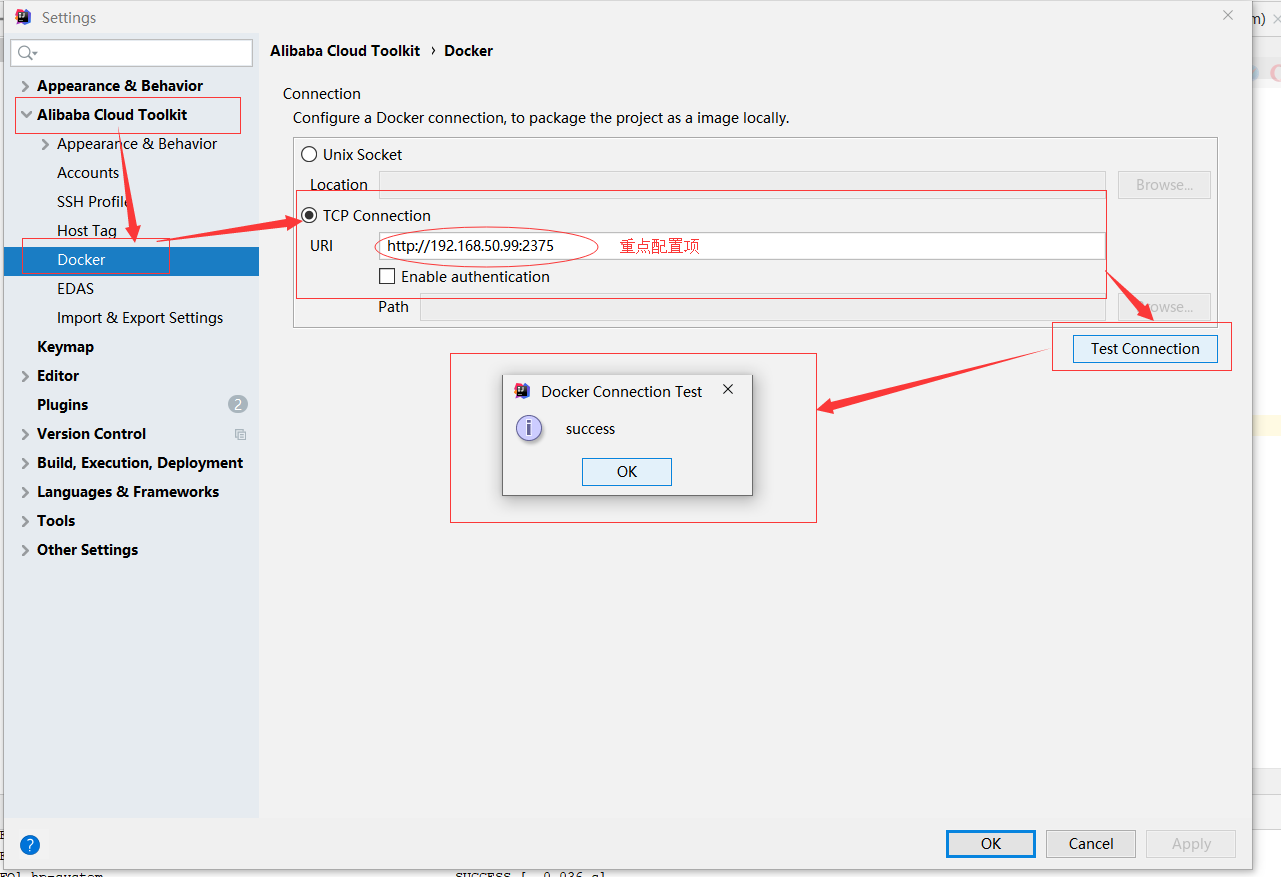The width and height of the screenshot is (1281, 877).
Task: Click Alibaba Cloud Toolkit breadcrumb
Action: [345, 51]
